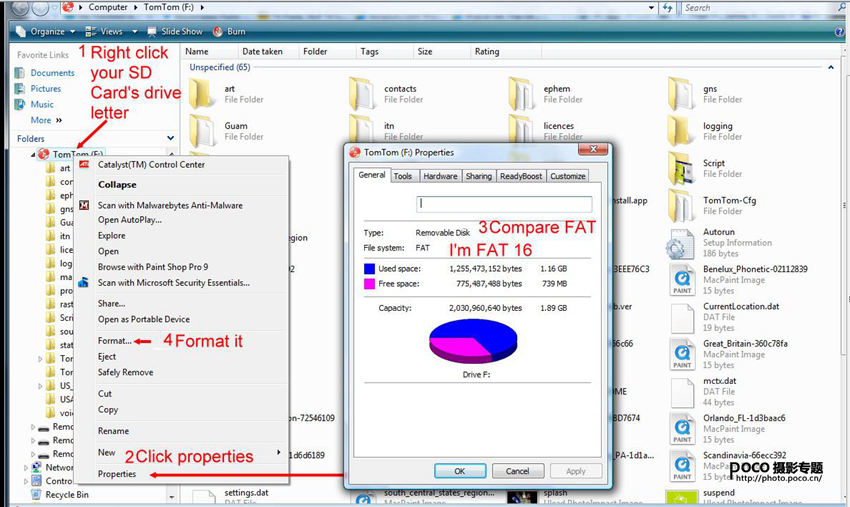Collapse the TomTom (F:) tree node
Image resolution: width=850 pixels, height=507 pixels.
click(33, 155)
